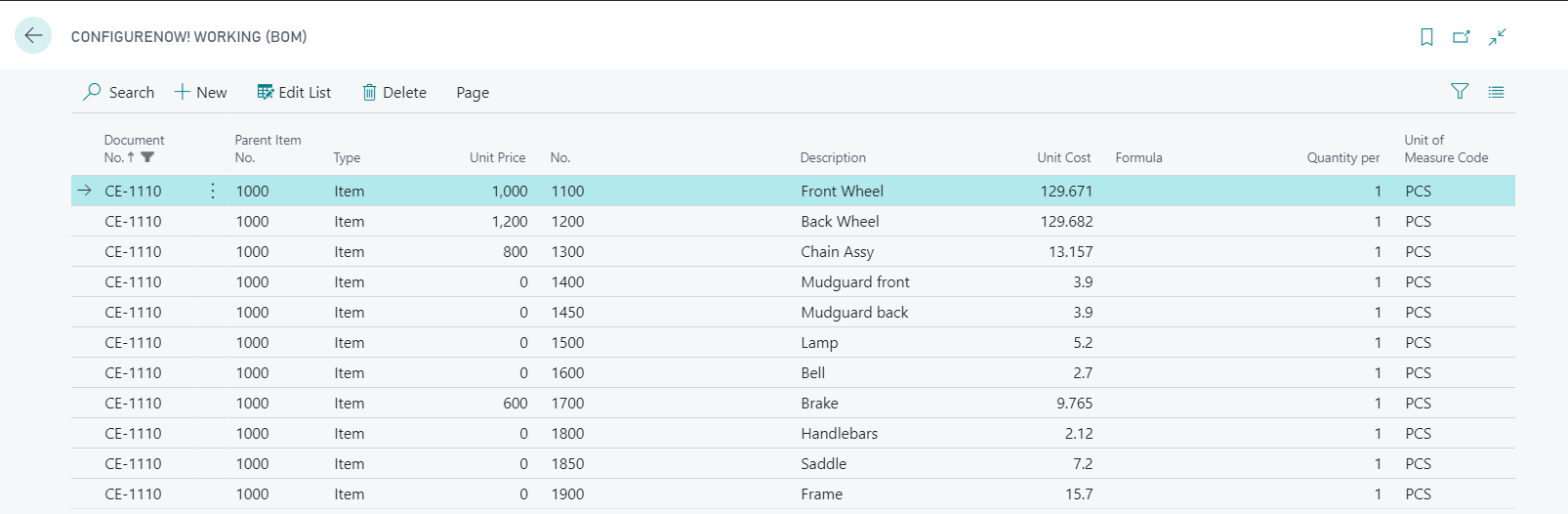Open the Search magnifier action
The height and width of the screenshot is (514, 1568).
point(119,92)
